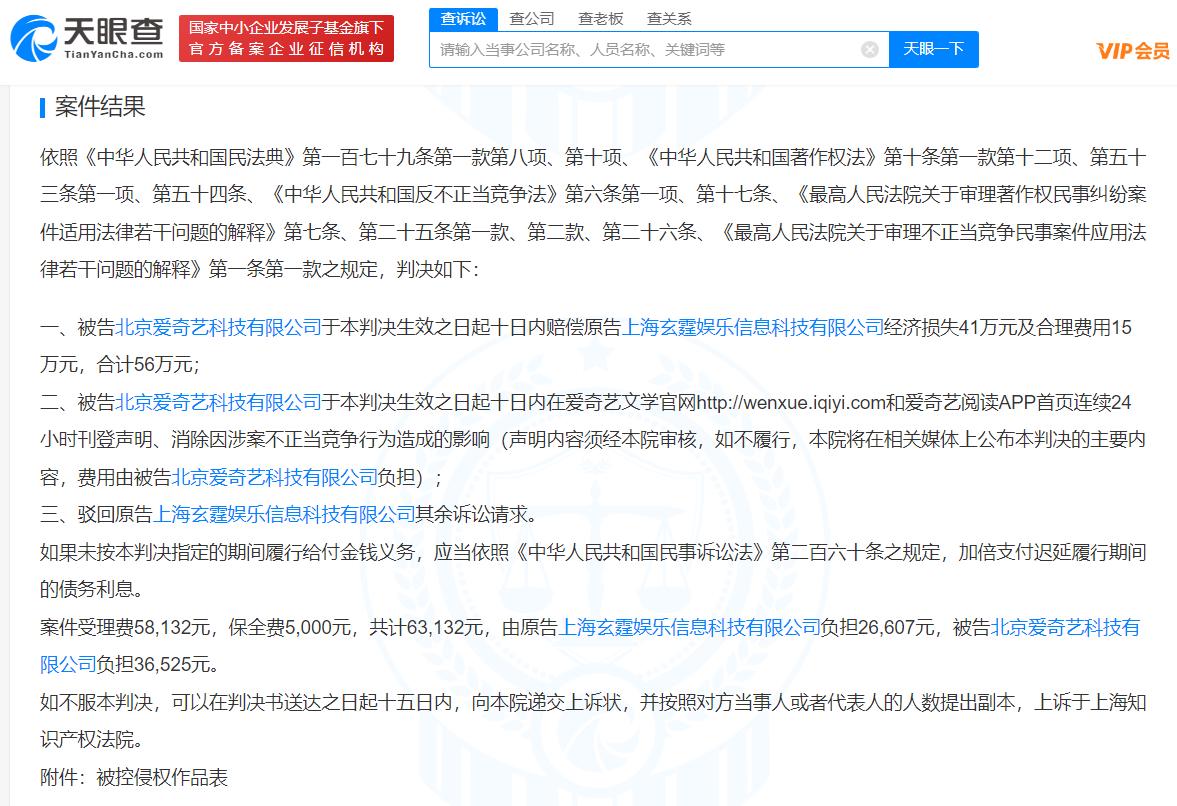Open 北京爱奇艺科技有限公司 link after 26,607元，被告

click(1065, 627)
